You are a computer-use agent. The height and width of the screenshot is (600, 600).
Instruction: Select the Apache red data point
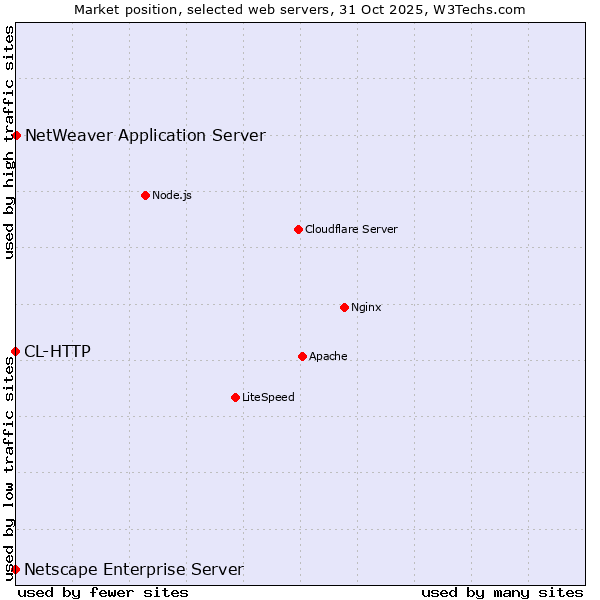[x=302, y=356]
